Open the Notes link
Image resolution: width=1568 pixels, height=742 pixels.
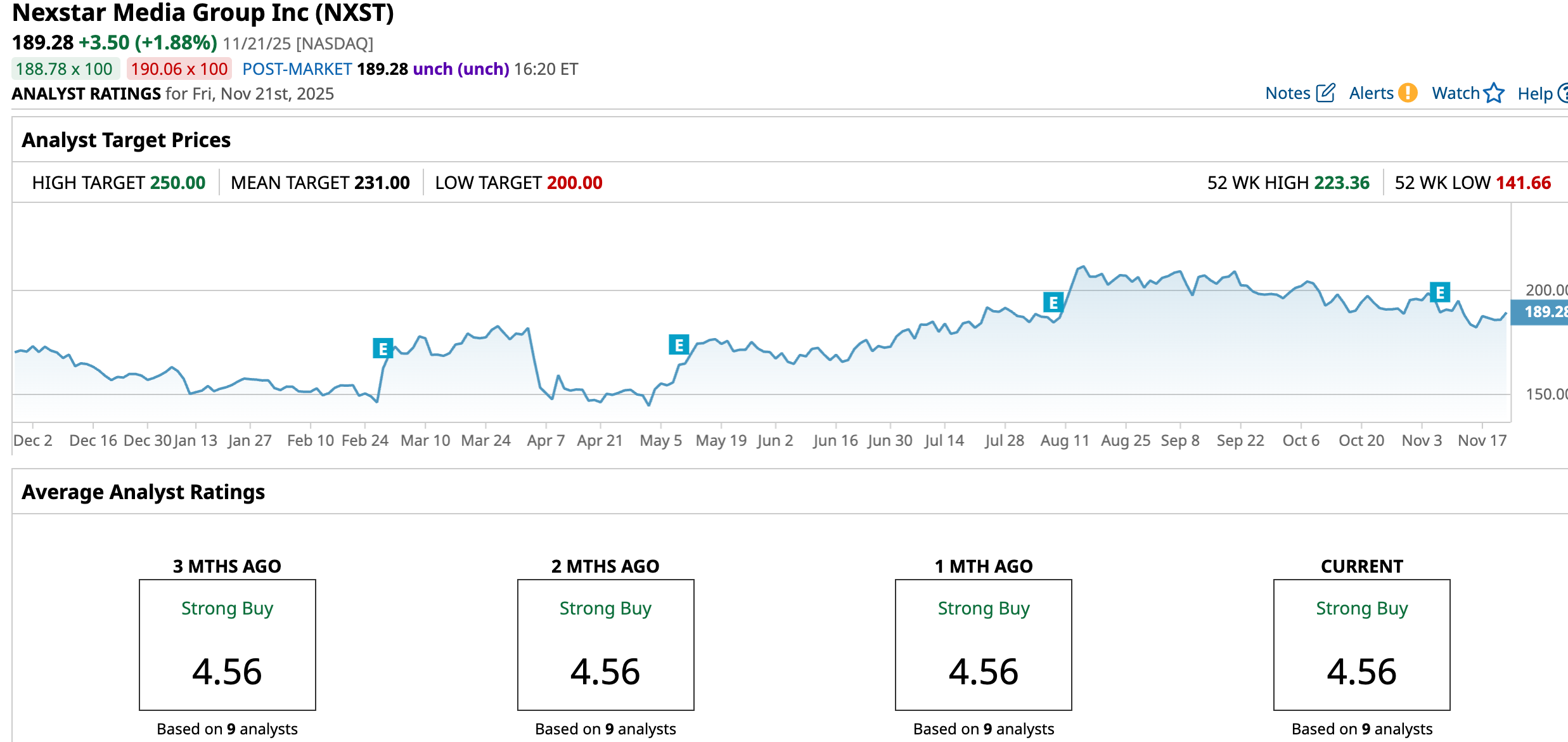pyautogui.click(x=1287, y=93)
